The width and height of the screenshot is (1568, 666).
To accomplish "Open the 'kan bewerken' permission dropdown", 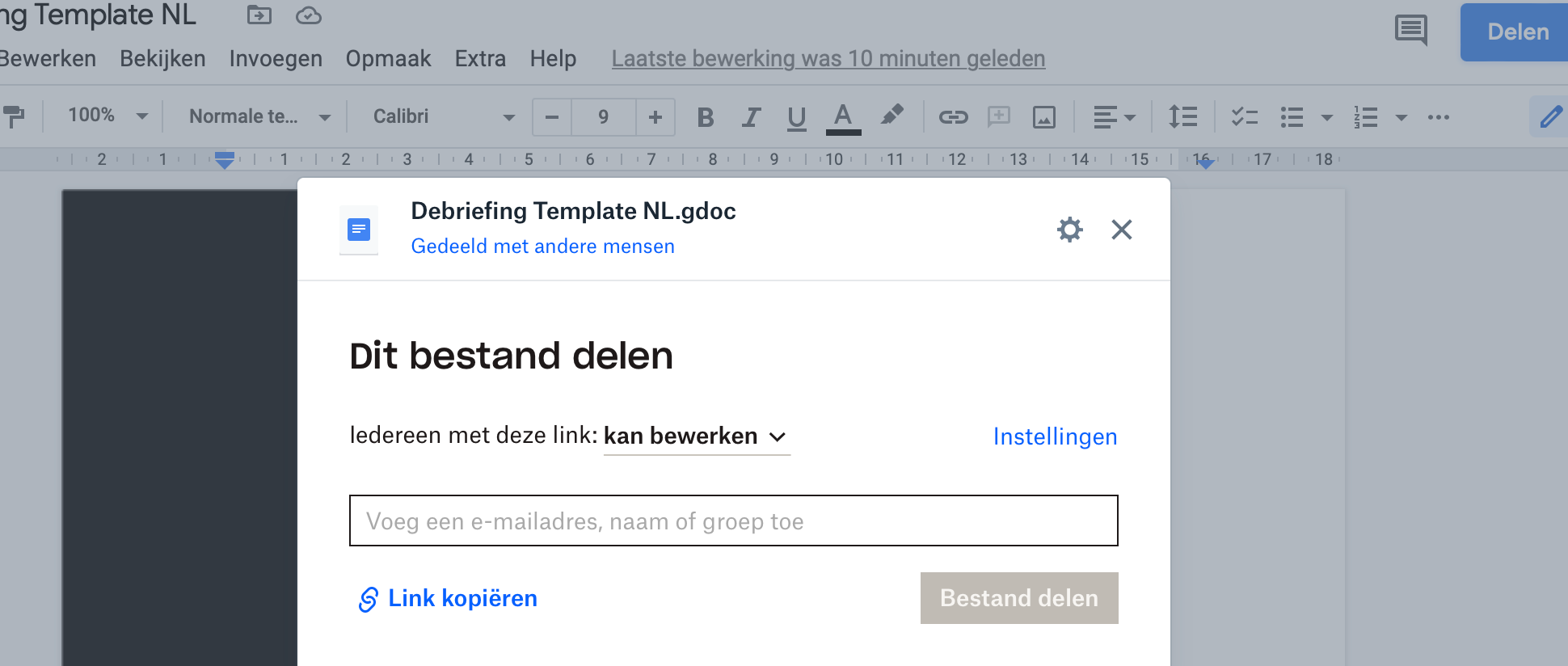I will coord(696,436).
